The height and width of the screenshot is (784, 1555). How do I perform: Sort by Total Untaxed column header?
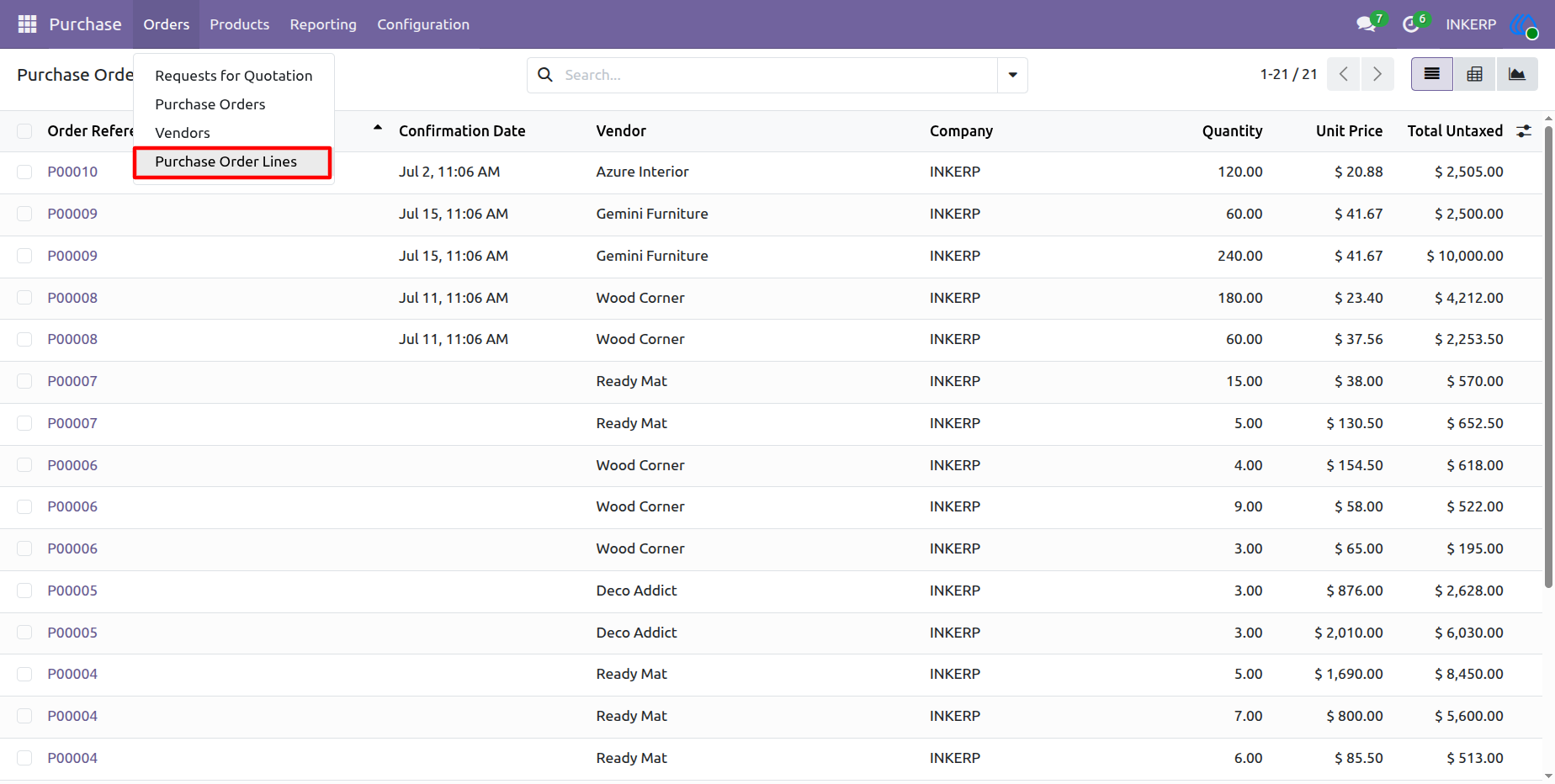[1455, 131]
